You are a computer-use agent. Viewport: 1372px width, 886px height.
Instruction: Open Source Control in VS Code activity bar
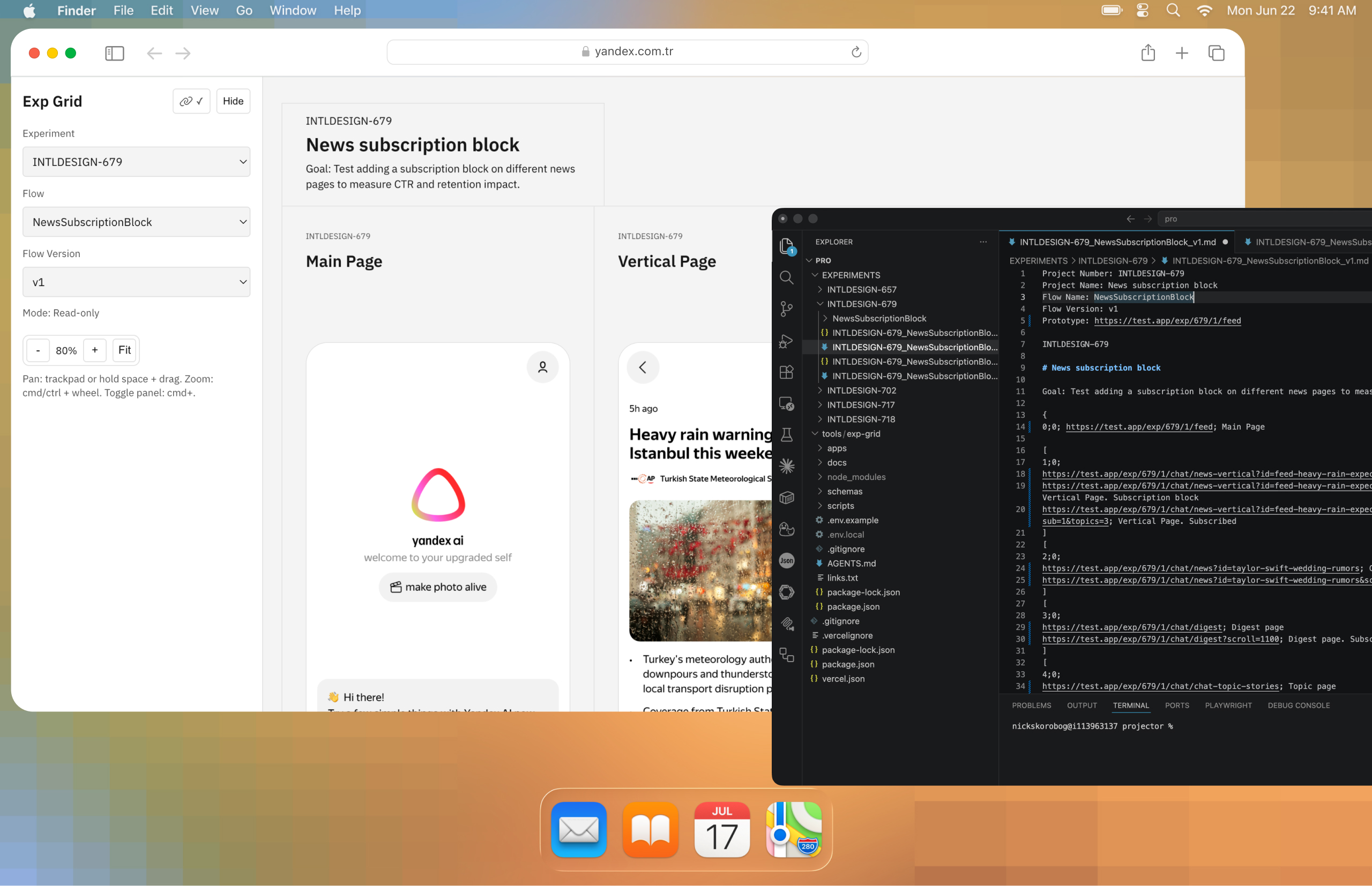[786, 309]
